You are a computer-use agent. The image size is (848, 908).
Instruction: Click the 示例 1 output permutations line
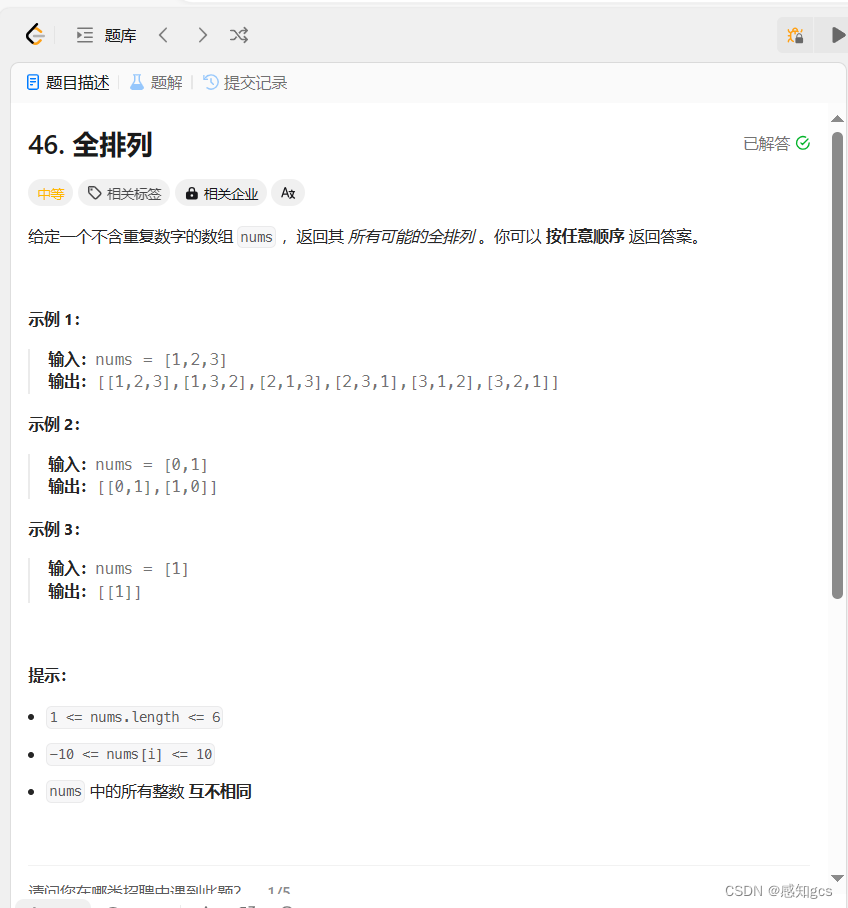tap(304, 382)
